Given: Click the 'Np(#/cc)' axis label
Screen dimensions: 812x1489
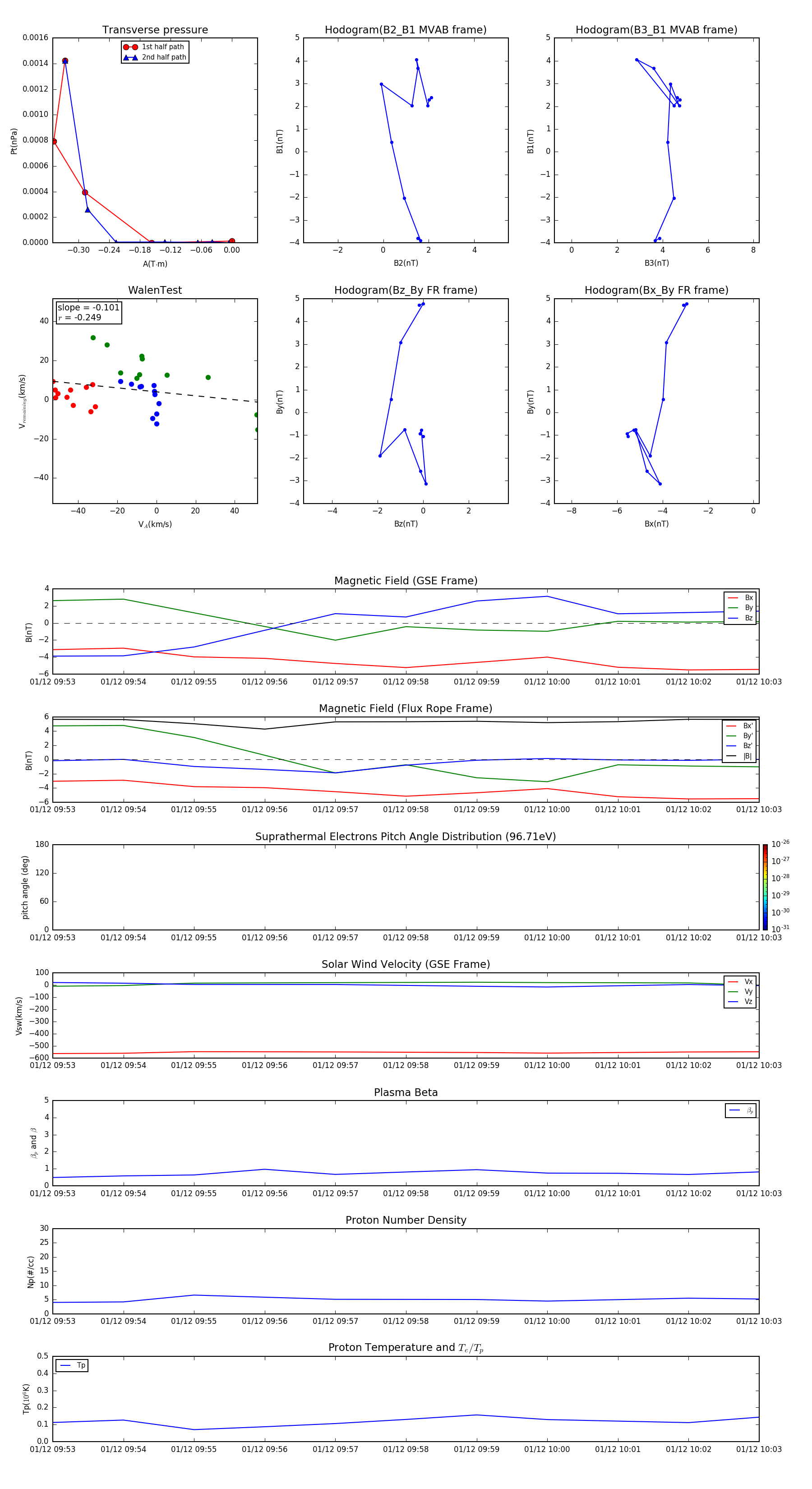Looking at the screenshot, I should [x=31, y=1272].
